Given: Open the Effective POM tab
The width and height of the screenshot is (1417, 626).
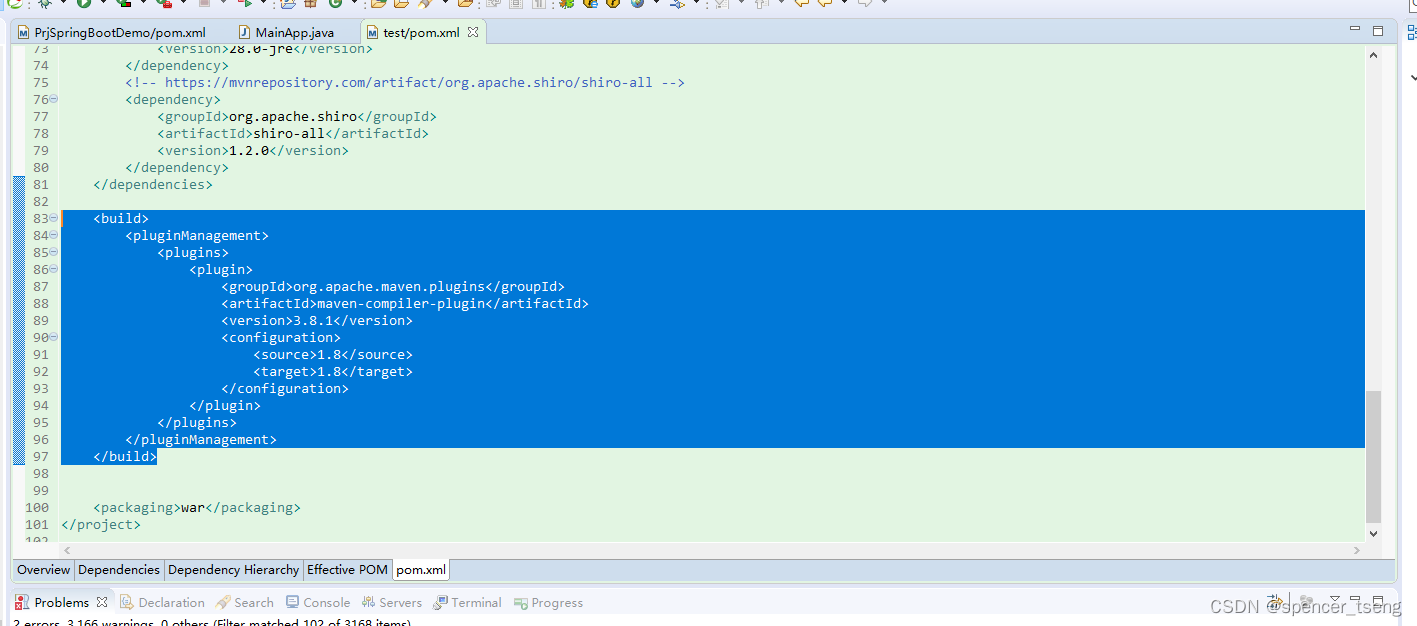Looking at the screenshot, I should click(x=347, y=569).
